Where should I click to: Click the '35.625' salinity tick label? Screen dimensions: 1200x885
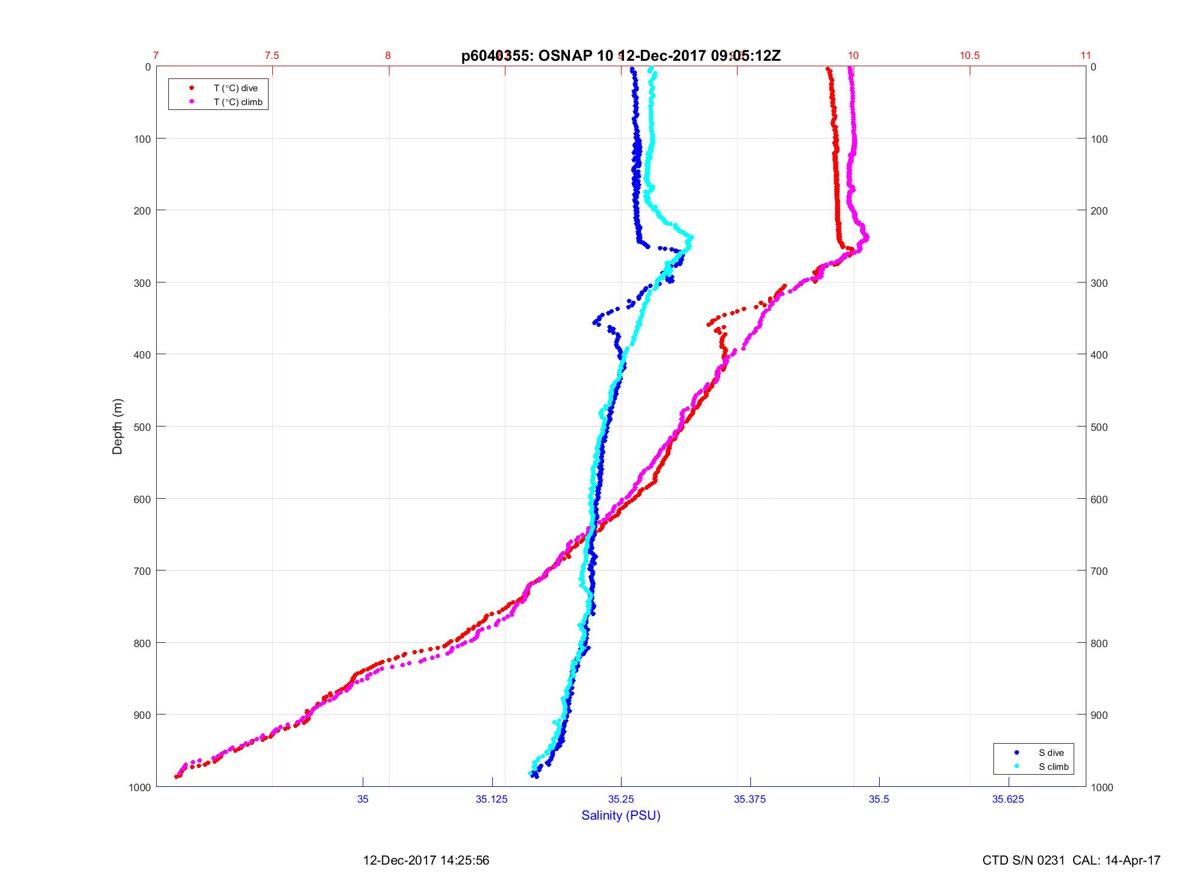[x=1008, y=799]
